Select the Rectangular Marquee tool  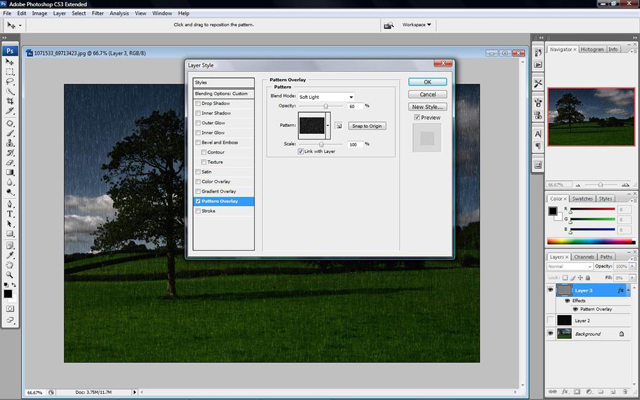coord(10,72)
